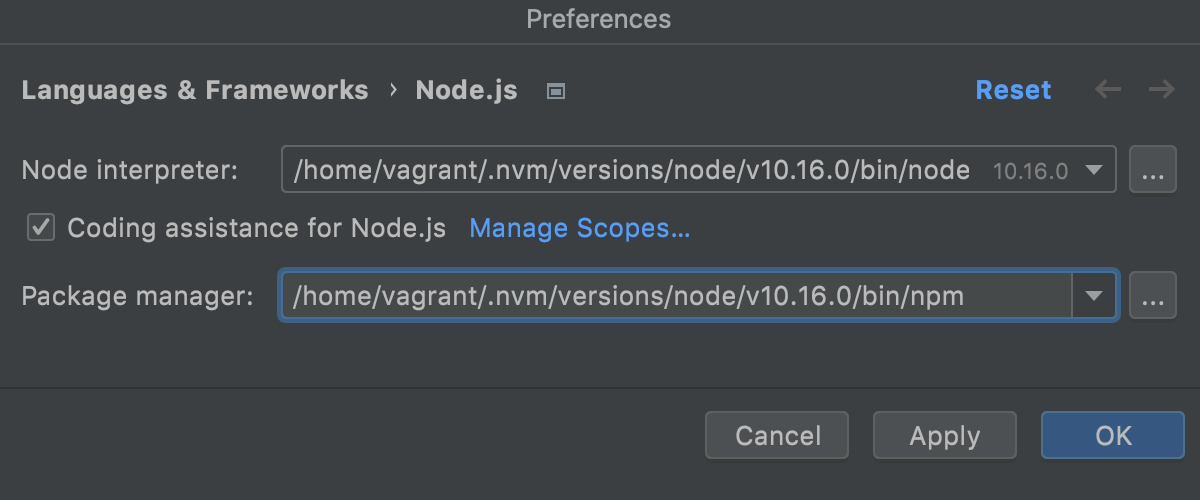The height and width of the screenshot is (500, 1200).
Task: Click the Node interpreter label
Action: (x=130, y=170)
